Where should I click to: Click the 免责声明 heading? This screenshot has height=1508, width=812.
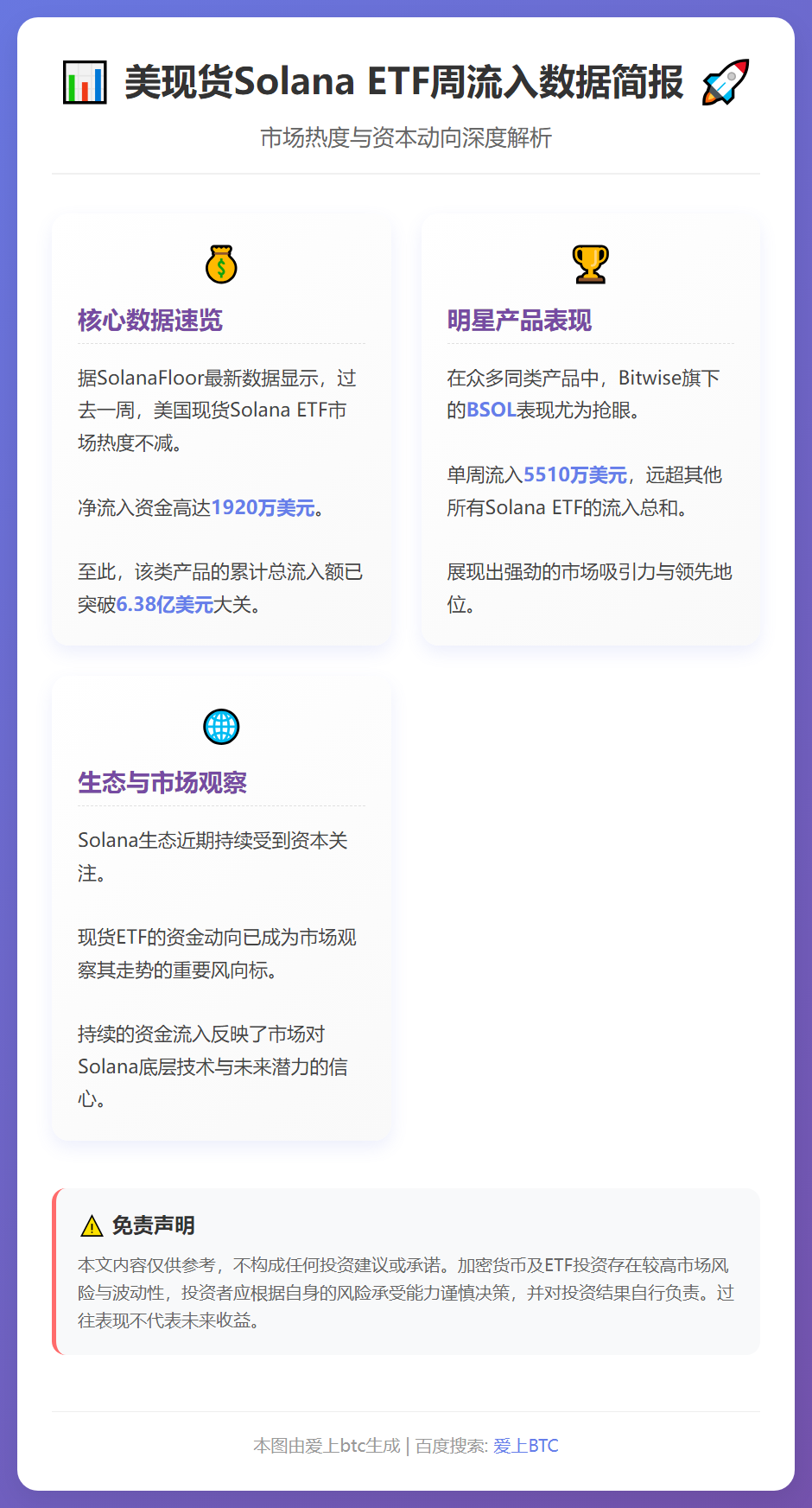coord(154,1225)
